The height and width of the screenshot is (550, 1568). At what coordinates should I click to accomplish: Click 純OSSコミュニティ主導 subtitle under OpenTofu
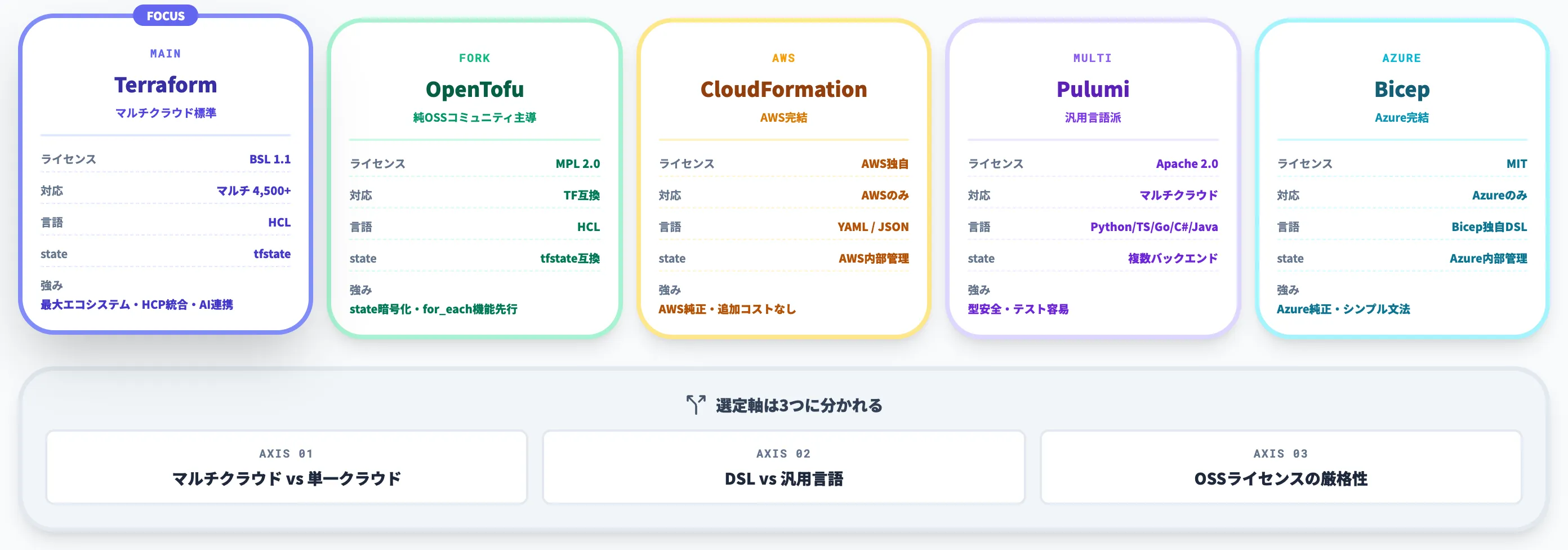[x=475, y=118]
